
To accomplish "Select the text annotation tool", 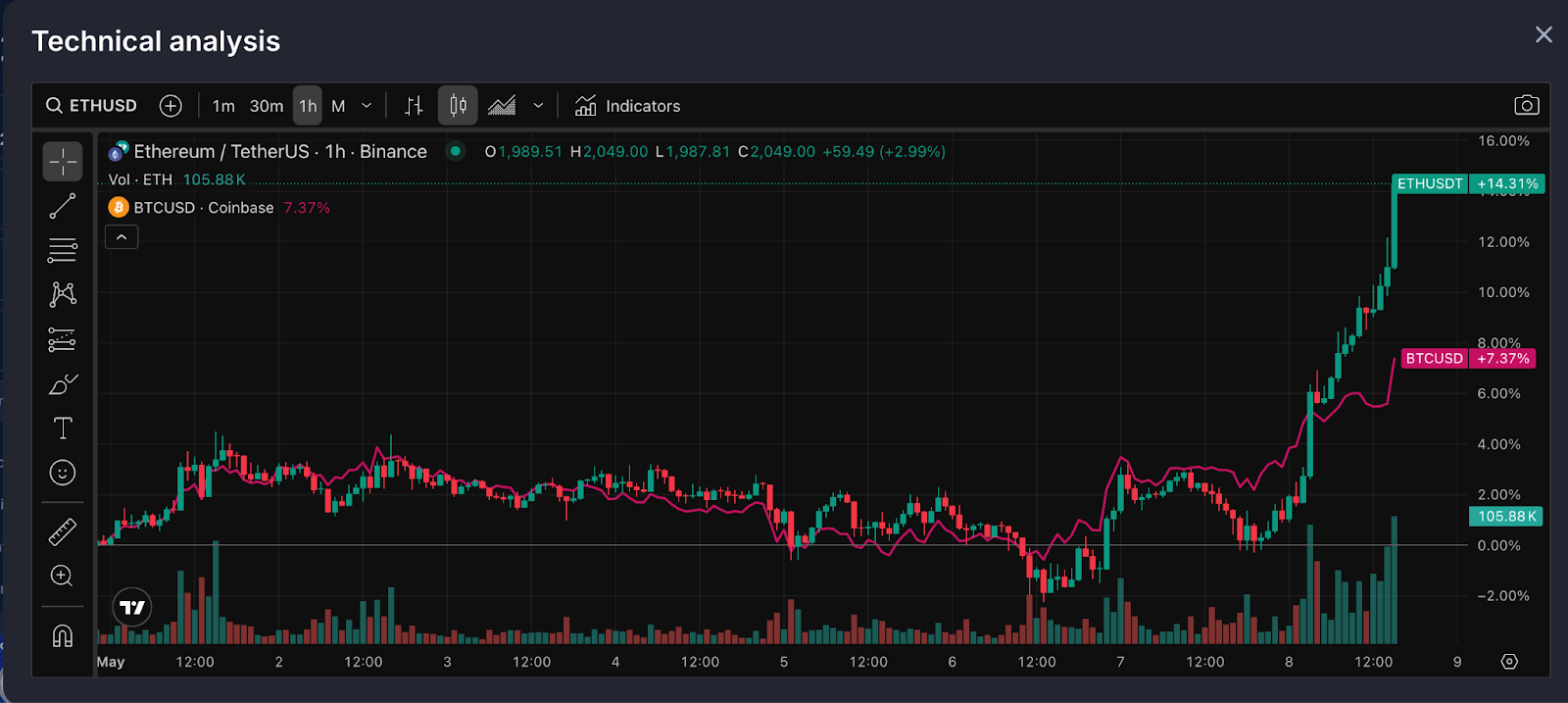I will tap(63, 428).
